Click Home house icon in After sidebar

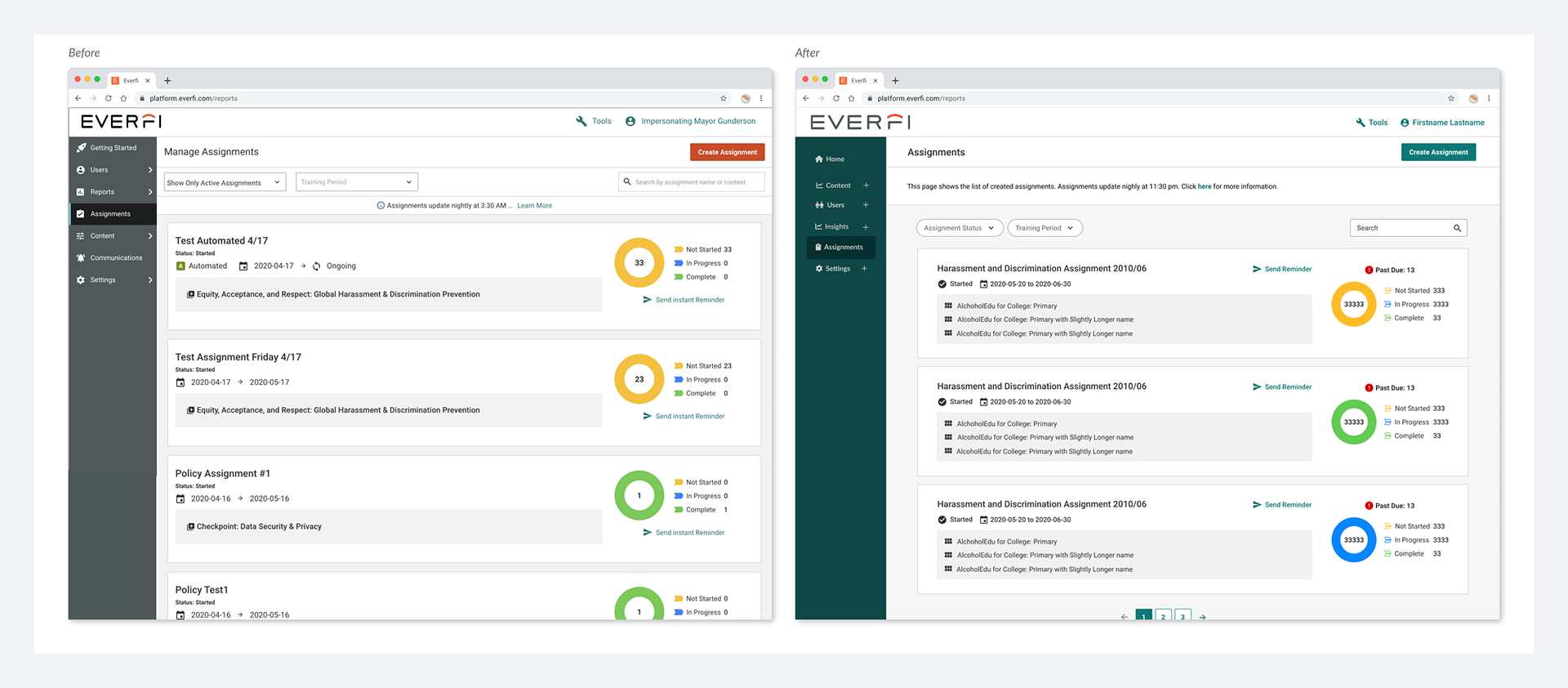coord(819,159)
